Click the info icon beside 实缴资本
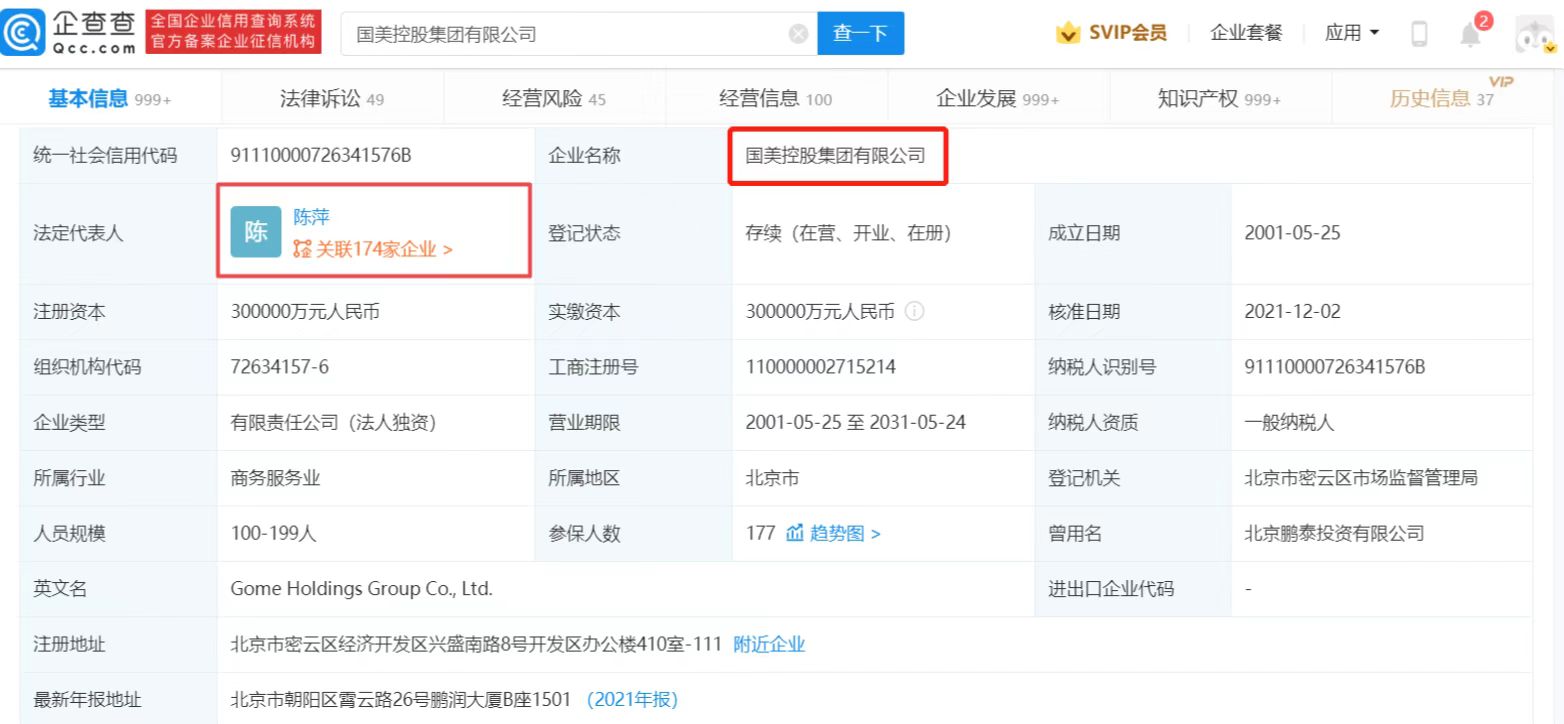The width and height of the screenshot is (1564, 724). tap(913, 312)
